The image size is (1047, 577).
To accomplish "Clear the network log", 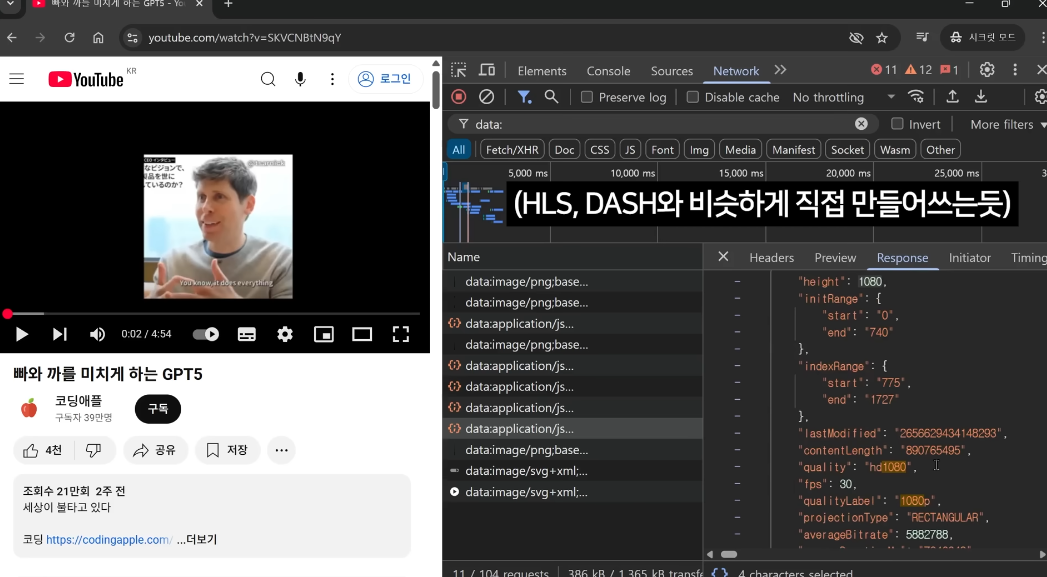I will (487, 97).
